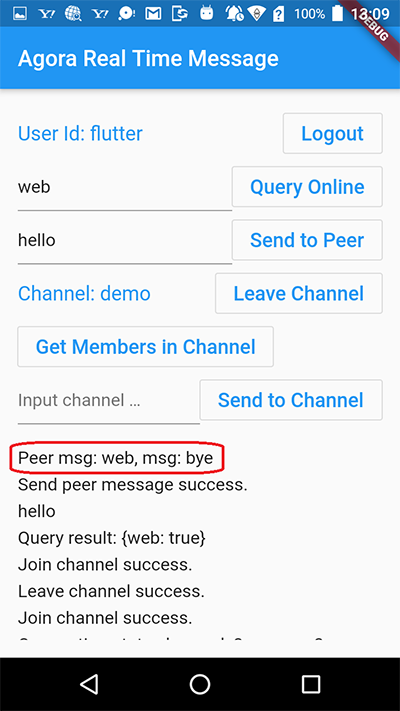The image size is (400, 711).
Task: Tap the Android back navigation triangle
Action: point(89,684)
